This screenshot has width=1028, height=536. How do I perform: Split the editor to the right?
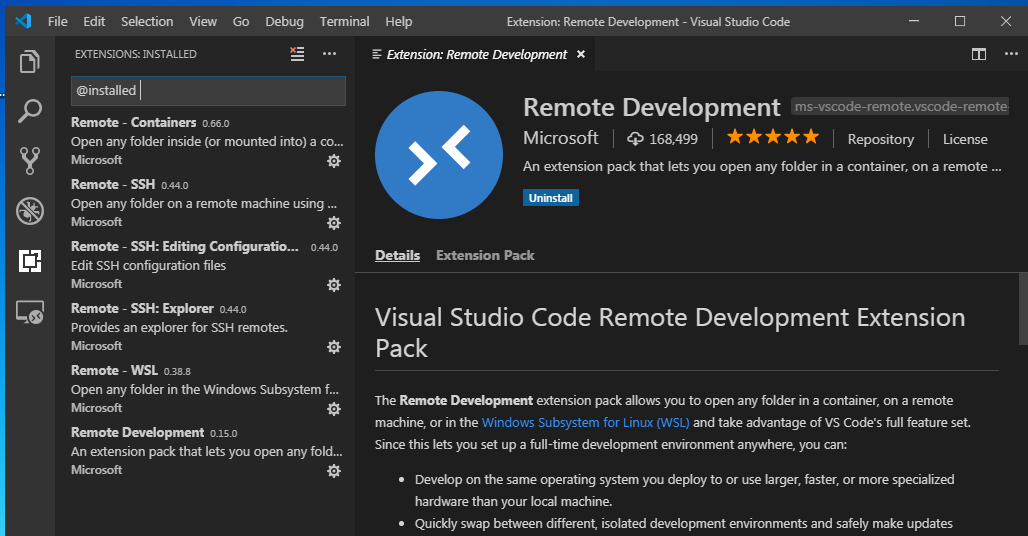click(979, 54)
